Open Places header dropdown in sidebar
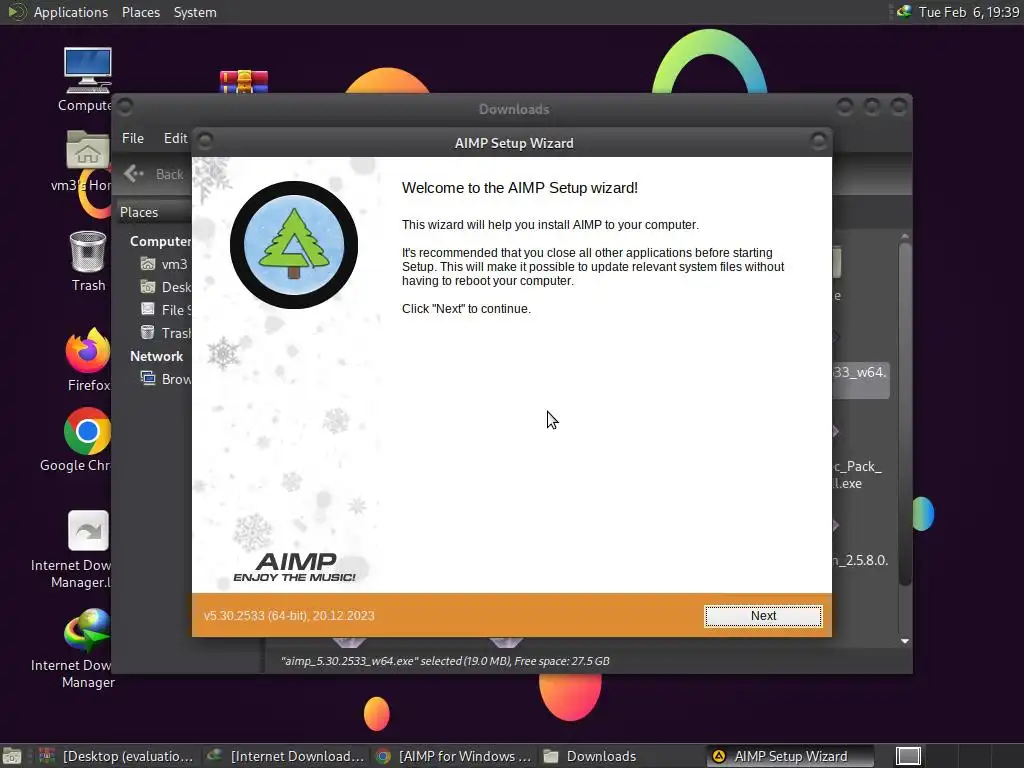 154,212
